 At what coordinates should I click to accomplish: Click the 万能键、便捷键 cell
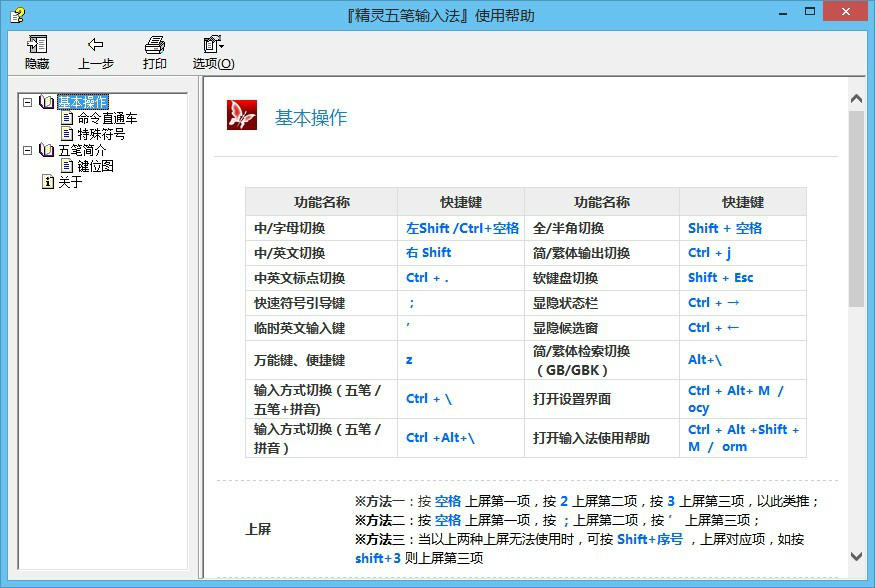(x=321, y=360)
